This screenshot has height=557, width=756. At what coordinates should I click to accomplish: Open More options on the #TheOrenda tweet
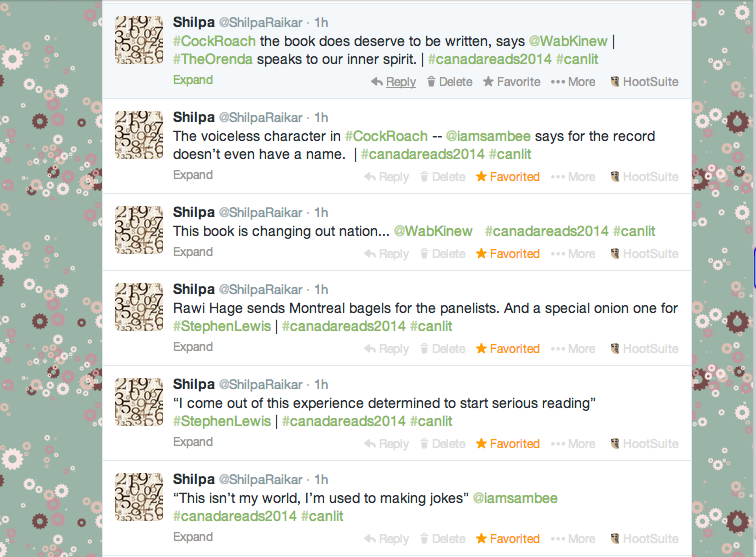[573, 82]
